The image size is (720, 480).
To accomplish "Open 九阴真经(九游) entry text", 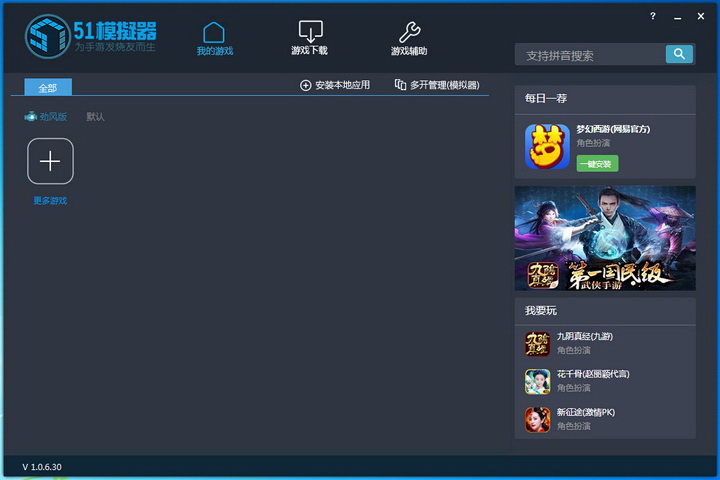I will pos(585,336).
